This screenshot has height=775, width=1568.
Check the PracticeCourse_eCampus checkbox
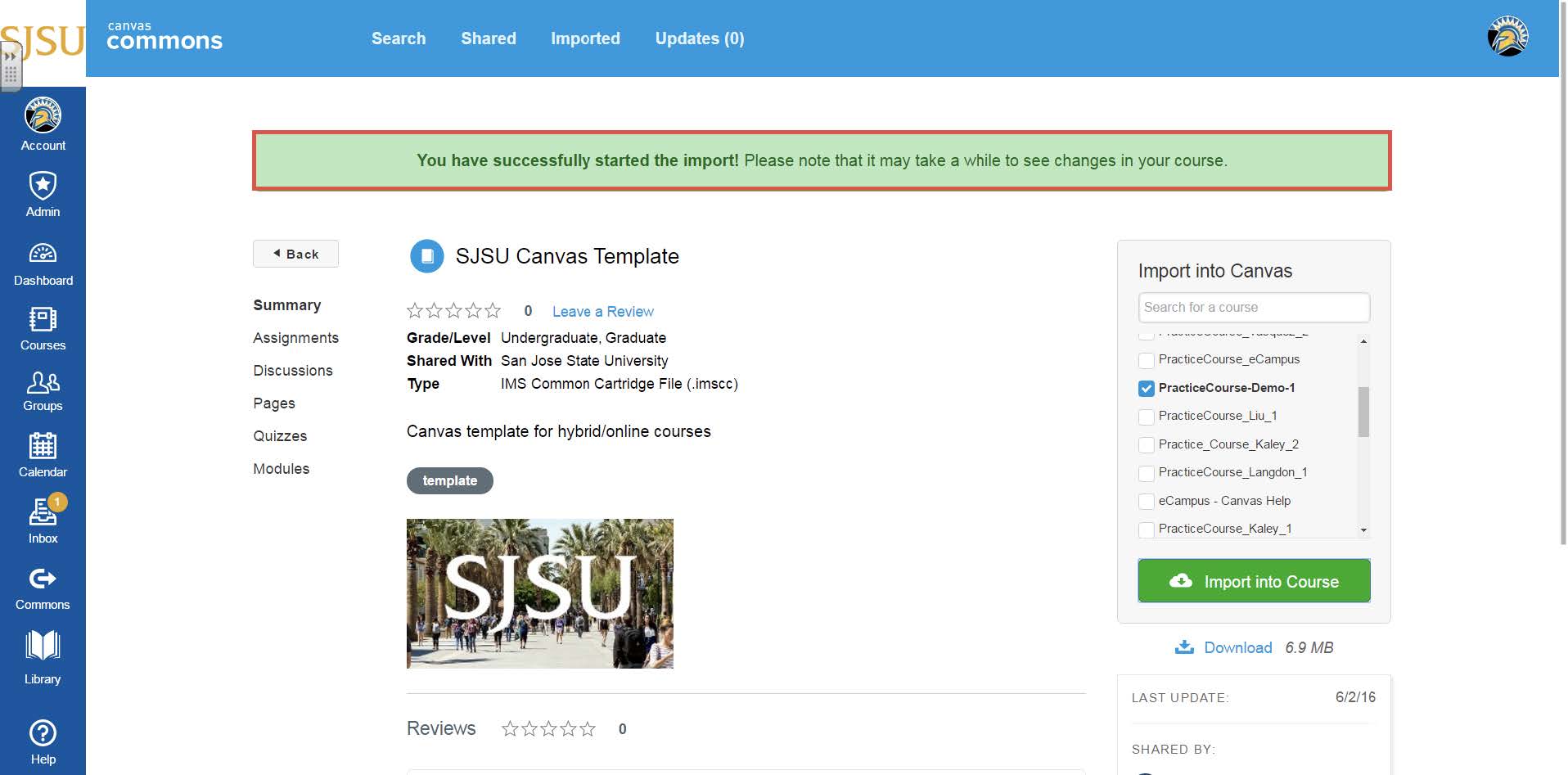1146,360
